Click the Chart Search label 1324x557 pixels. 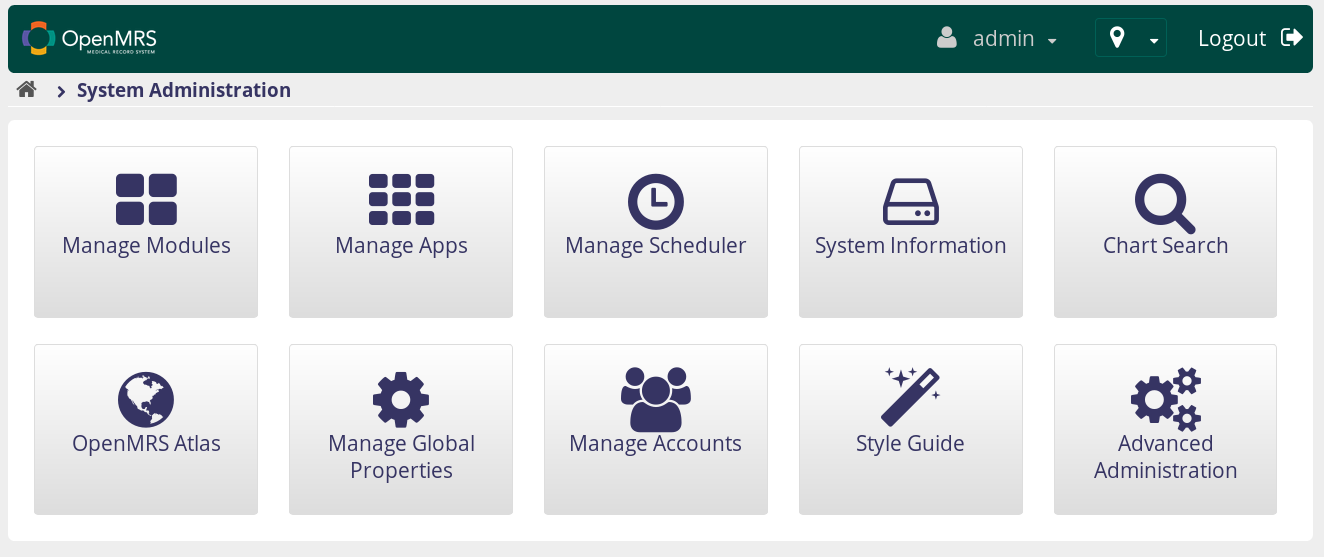pyautogui.click(x=1165, y=245)
